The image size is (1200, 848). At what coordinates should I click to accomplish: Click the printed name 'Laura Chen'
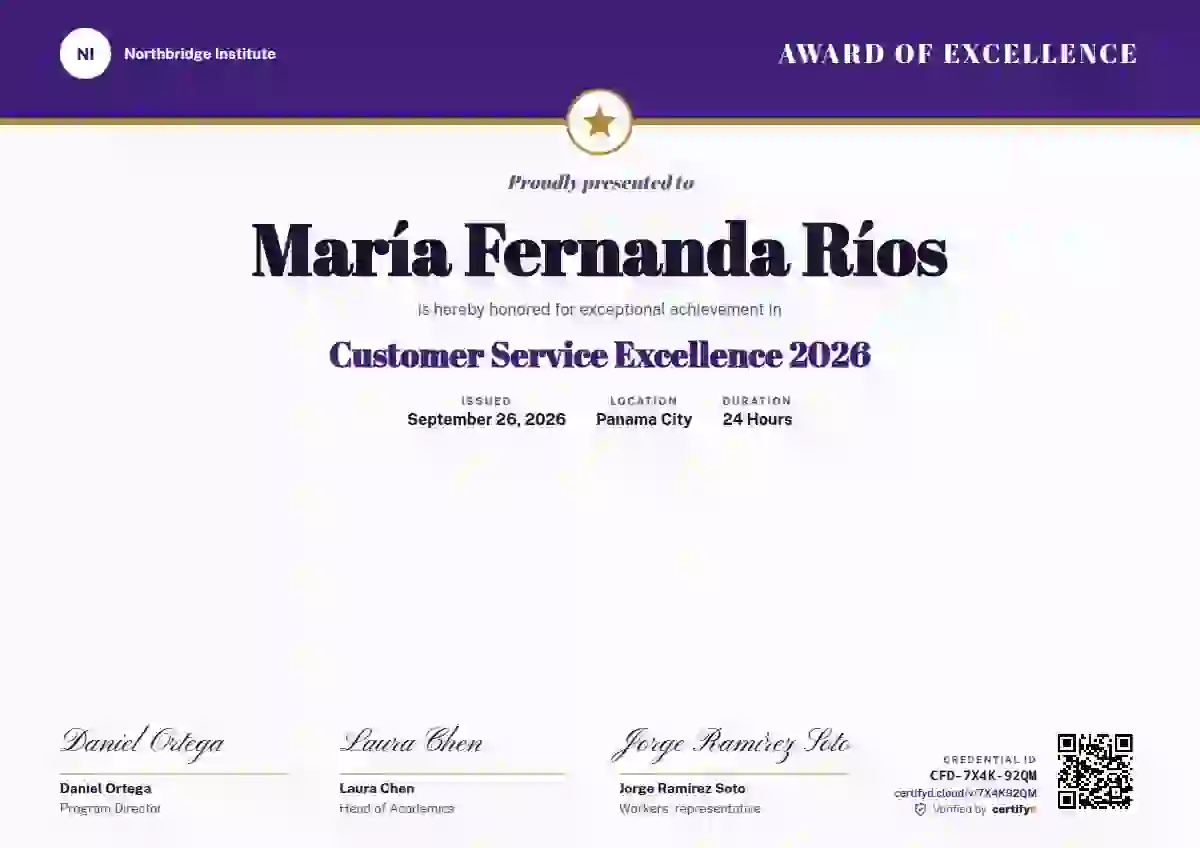(377, 789)
